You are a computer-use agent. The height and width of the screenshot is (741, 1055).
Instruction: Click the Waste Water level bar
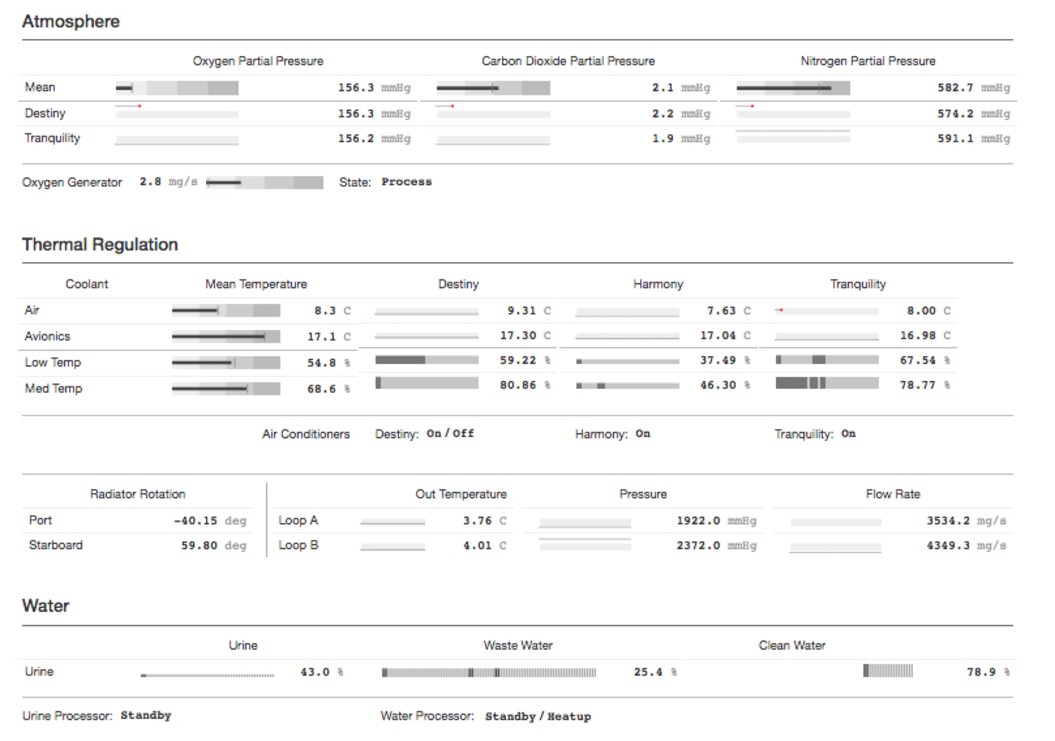(489, 673)
